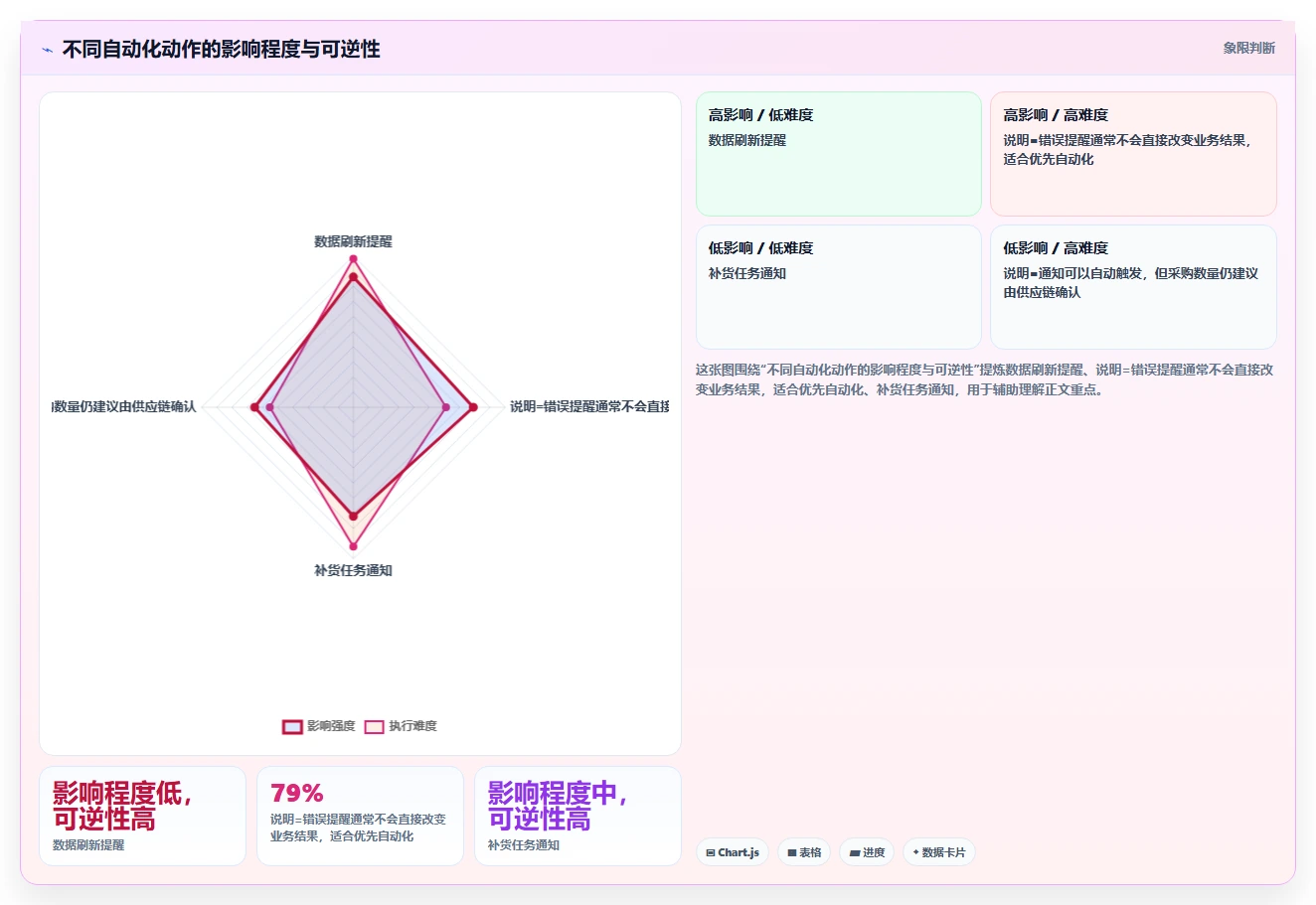Open the 79% statistic card
Viewport: 1316px width, 905px height.
tap(360, 816)
